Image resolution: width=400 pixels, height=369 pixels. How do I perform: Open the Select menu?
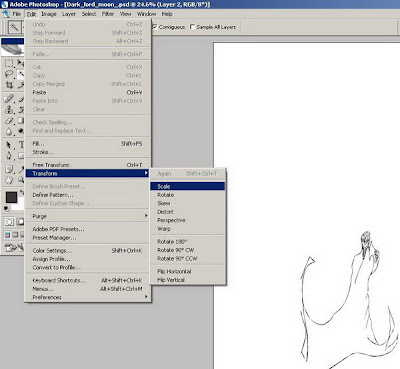click(89, 14)
